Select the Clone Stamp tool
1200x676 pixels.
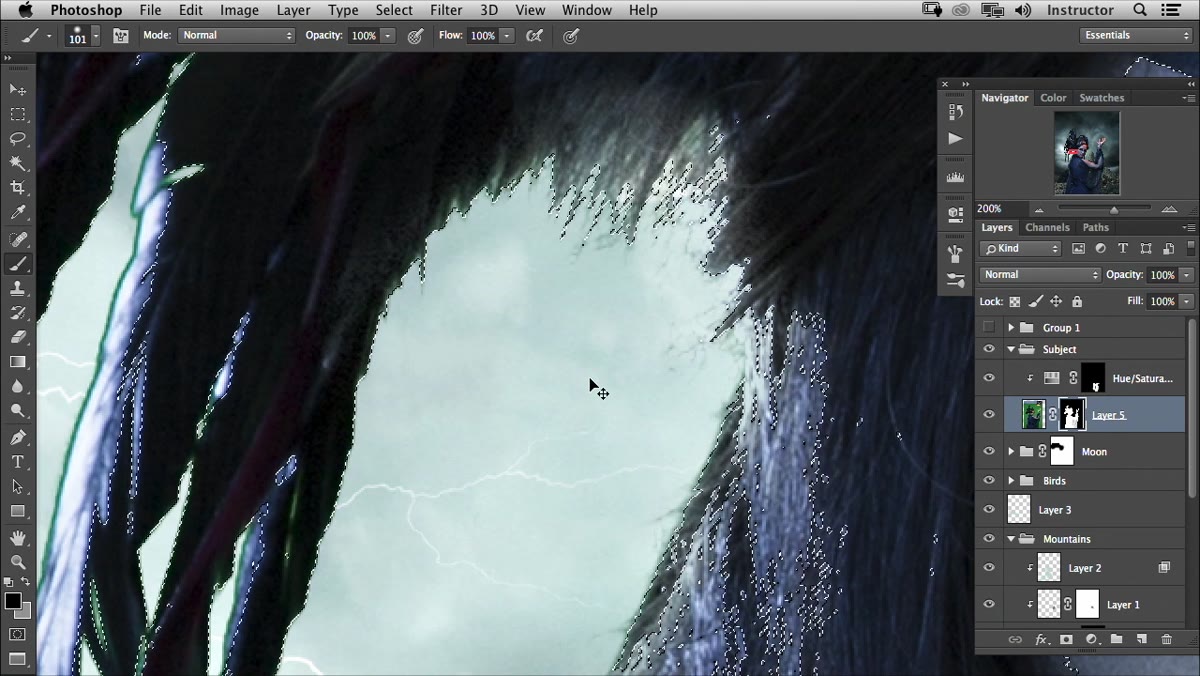click(18, 289)
